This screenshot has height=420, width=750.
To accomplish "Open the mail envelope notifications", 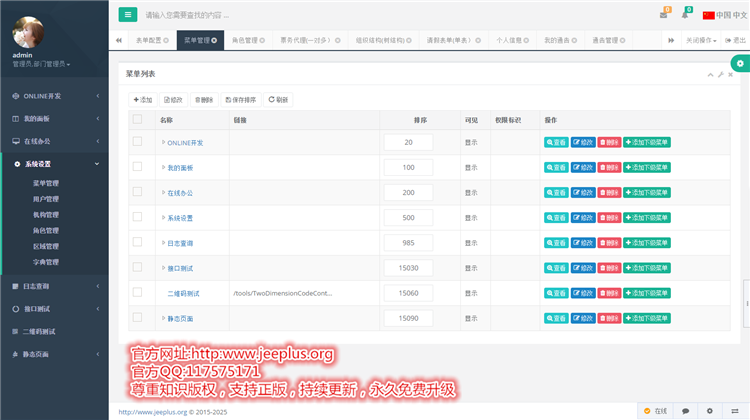I will coord(664,15).
